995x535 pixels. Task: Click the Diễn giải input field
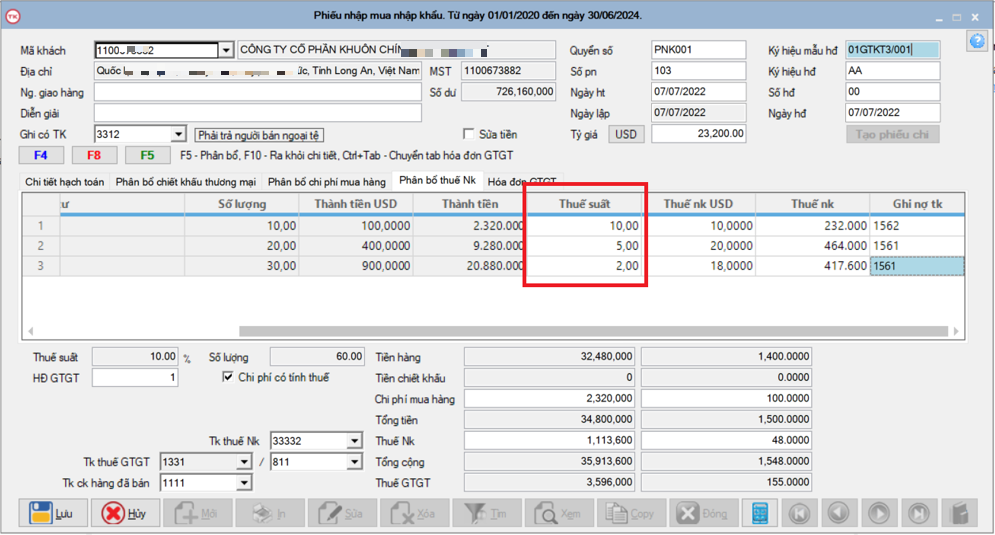click(257, 113)
